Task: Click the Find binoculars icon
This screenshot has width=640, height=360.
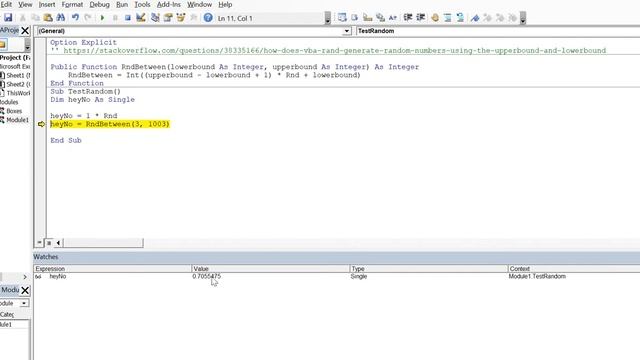Action: pyautogui.click(x=61, y=18)
